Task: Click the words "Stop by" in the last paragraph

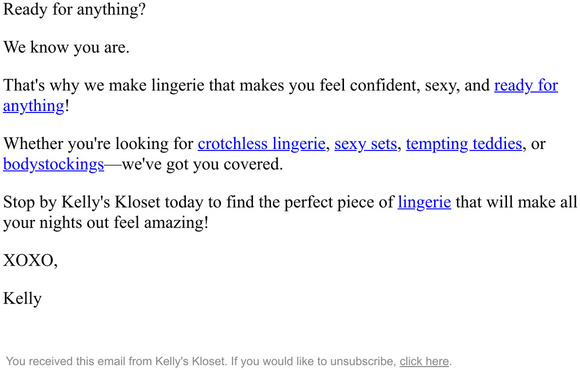Action: [x=30, y=202]
